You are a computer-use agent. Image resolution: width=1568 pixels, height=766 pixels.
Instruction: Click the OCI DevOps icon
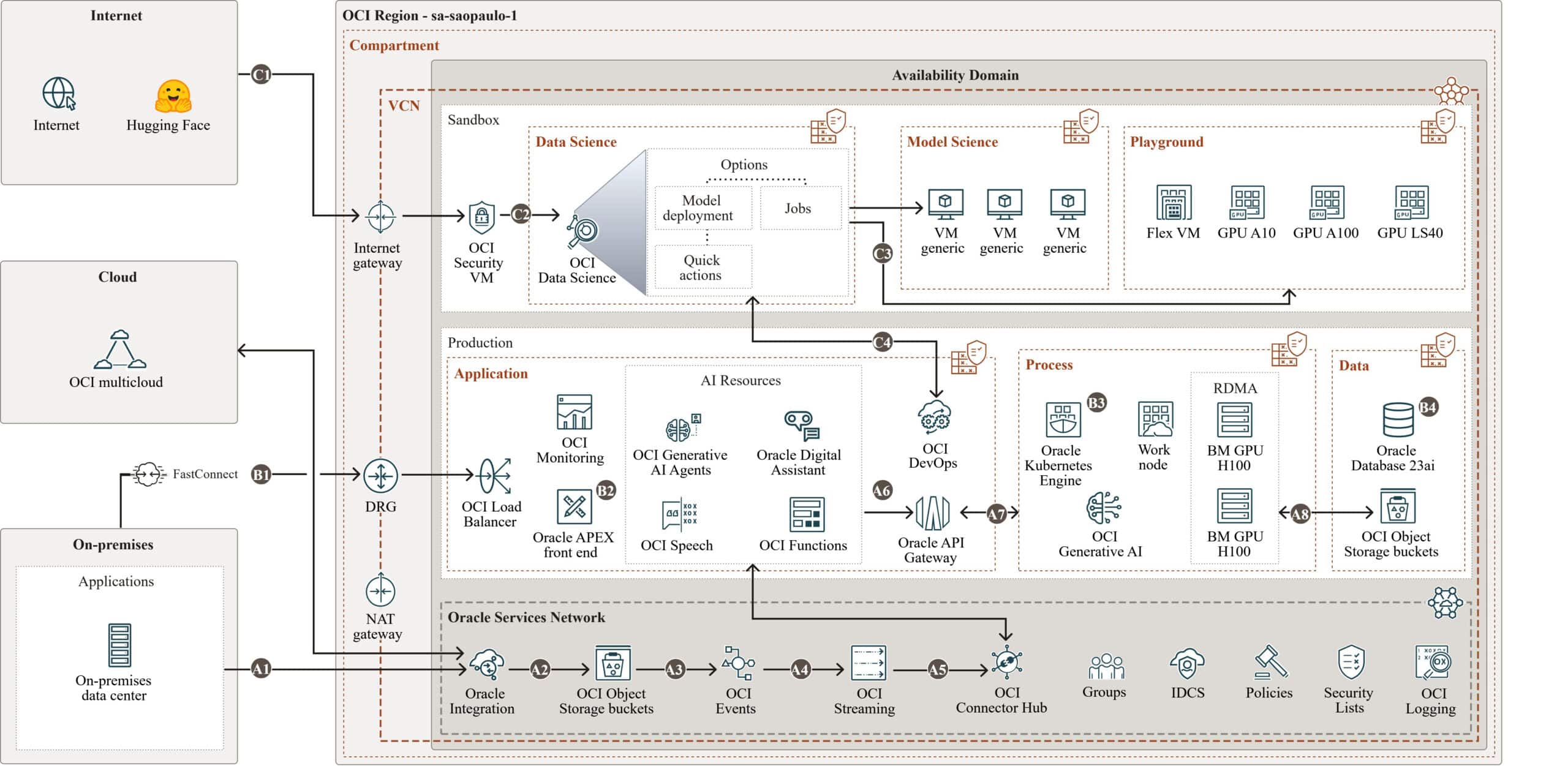[x=934, y=418]
